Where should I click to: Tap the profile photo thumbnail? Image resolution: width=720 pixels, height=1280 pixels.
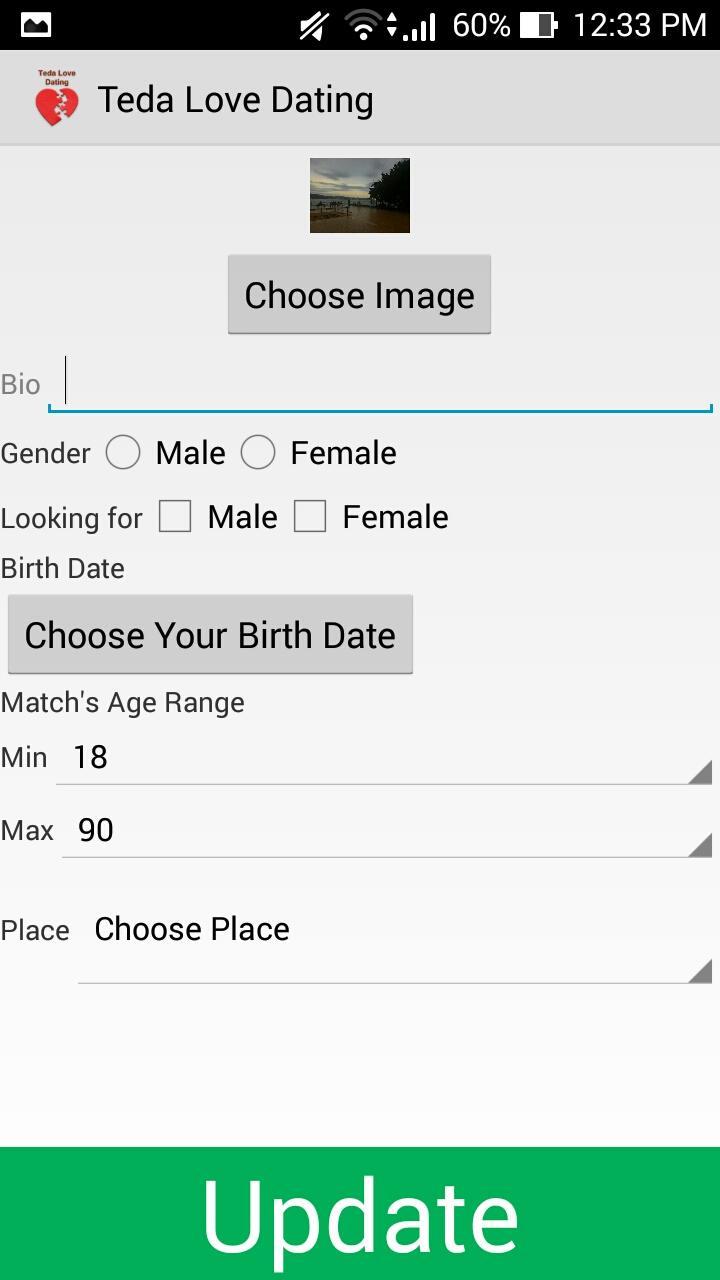click(x=359, y=195)
